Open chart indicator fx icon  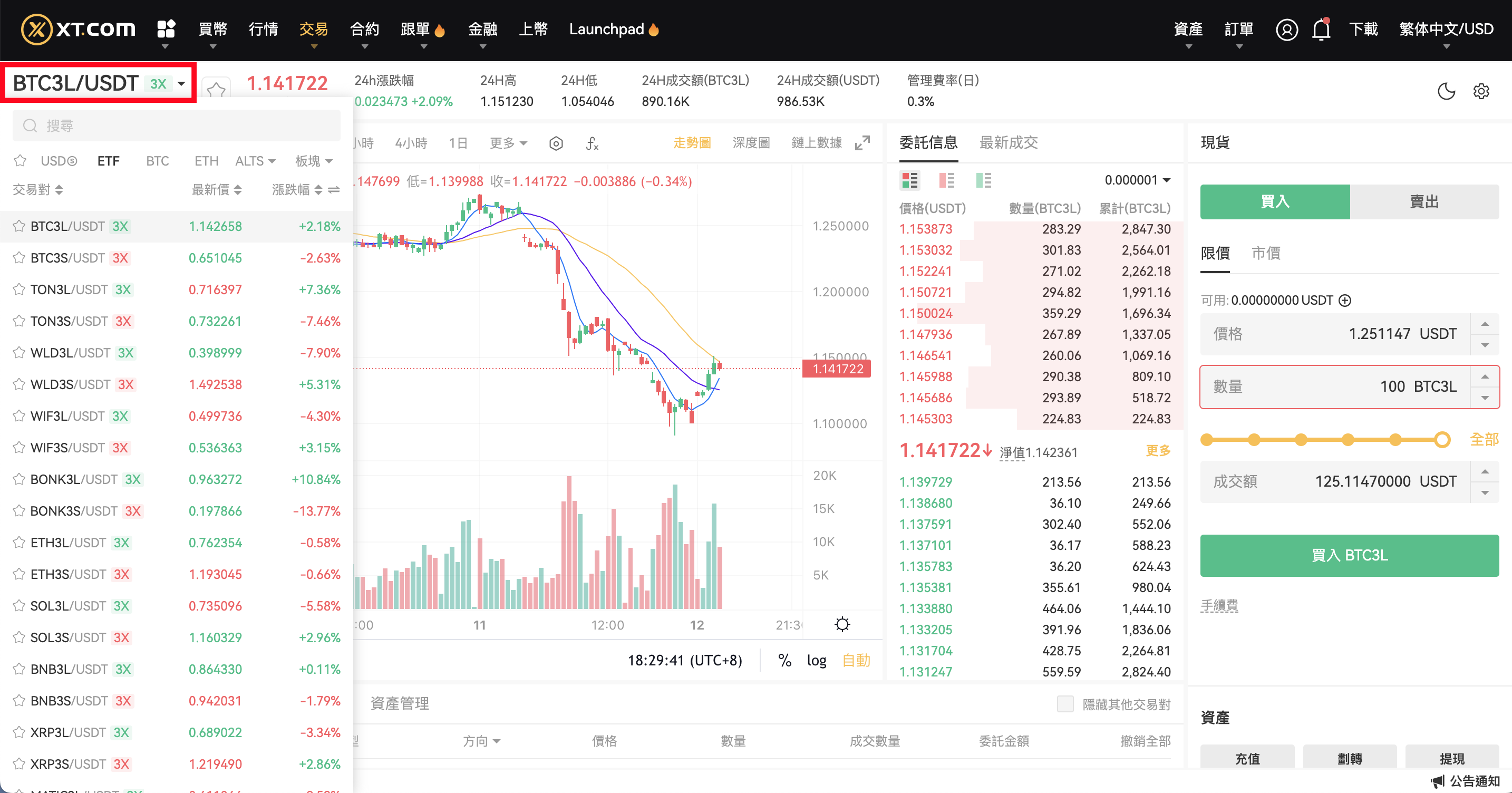(592, 143)
